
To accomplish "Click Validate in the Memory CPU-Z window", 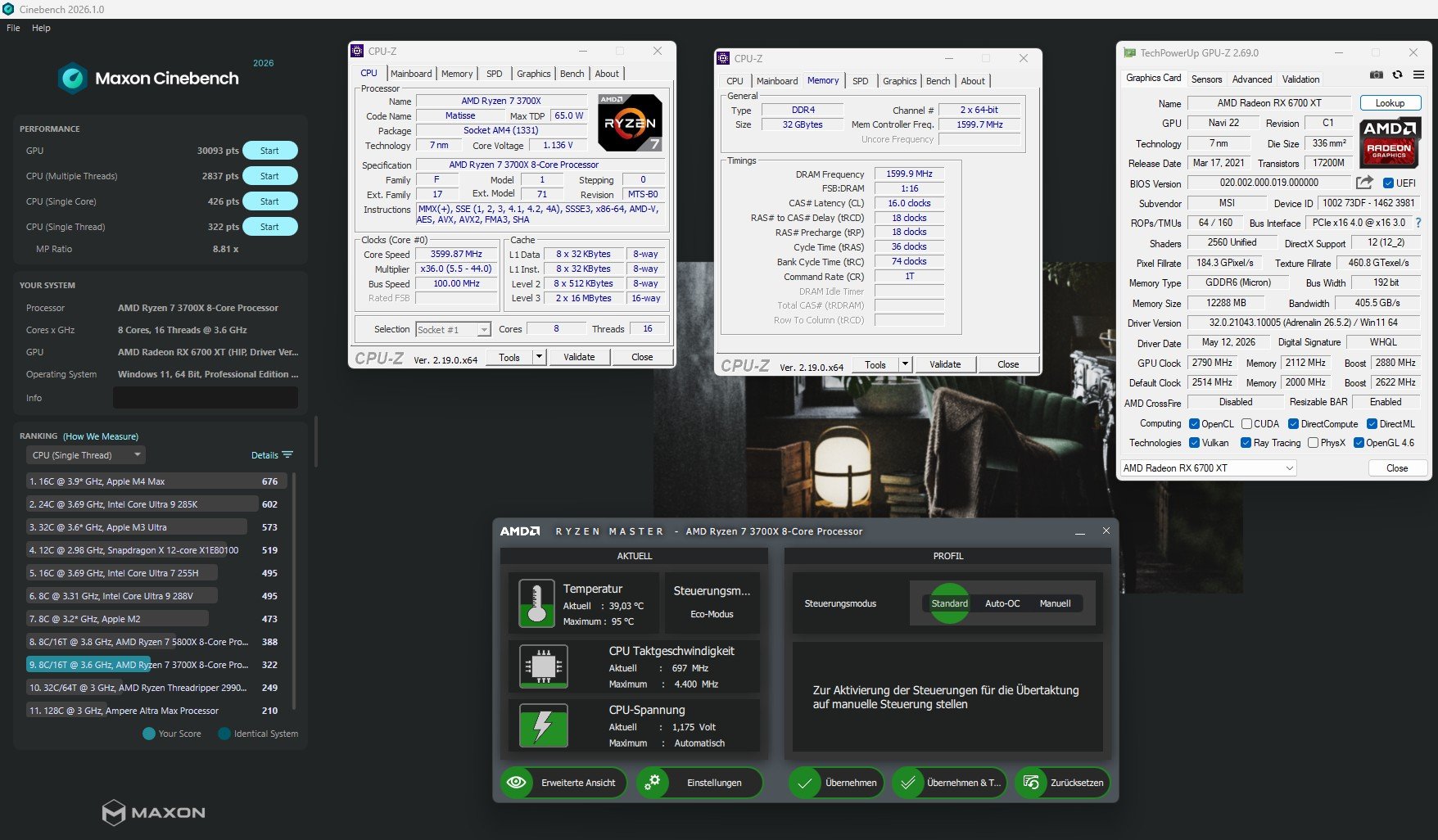I will (x=945, y=364).
